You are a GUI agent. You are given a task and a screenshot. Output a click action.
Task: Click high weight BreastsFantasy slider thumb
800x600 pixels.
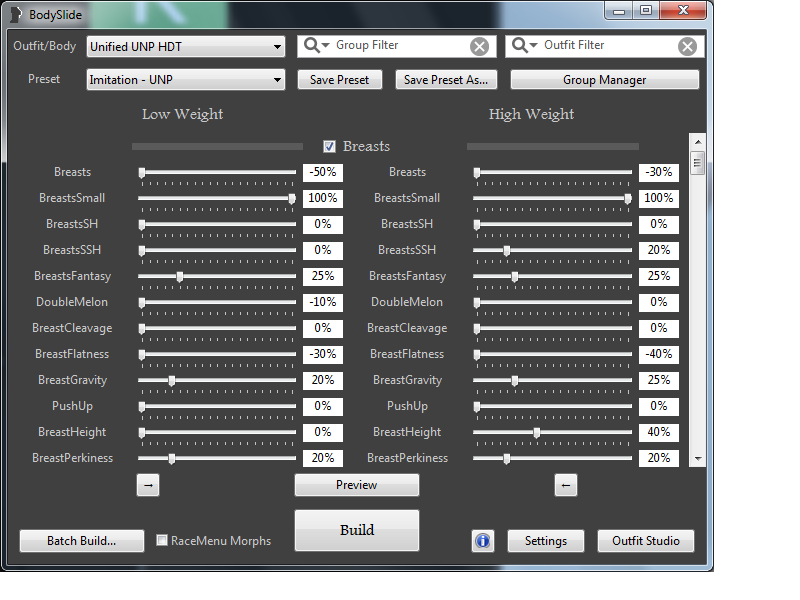pos(515,277)
